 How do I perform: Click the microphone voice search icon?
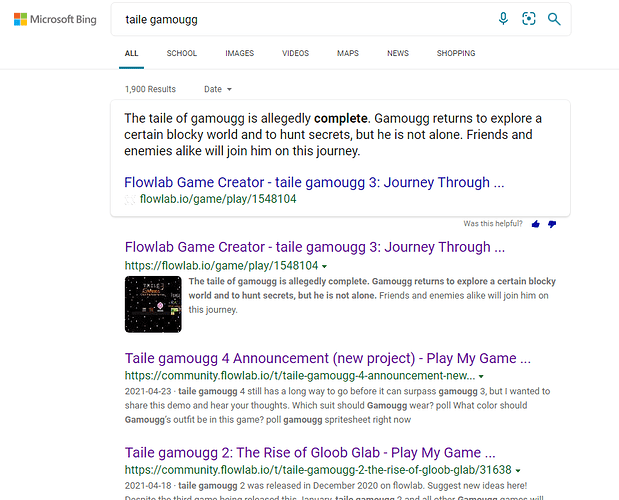coord(503,19)
